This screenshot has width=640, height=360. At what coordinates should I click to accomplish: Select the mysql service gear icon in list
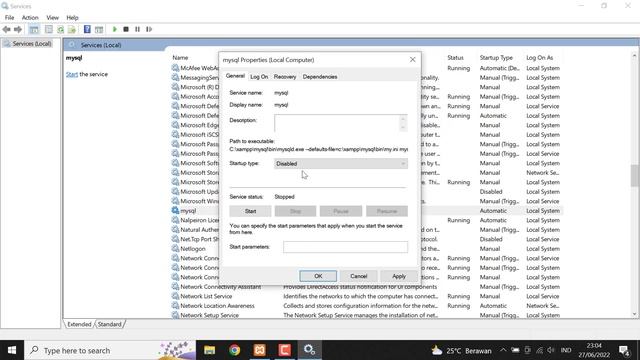point(176,211)
